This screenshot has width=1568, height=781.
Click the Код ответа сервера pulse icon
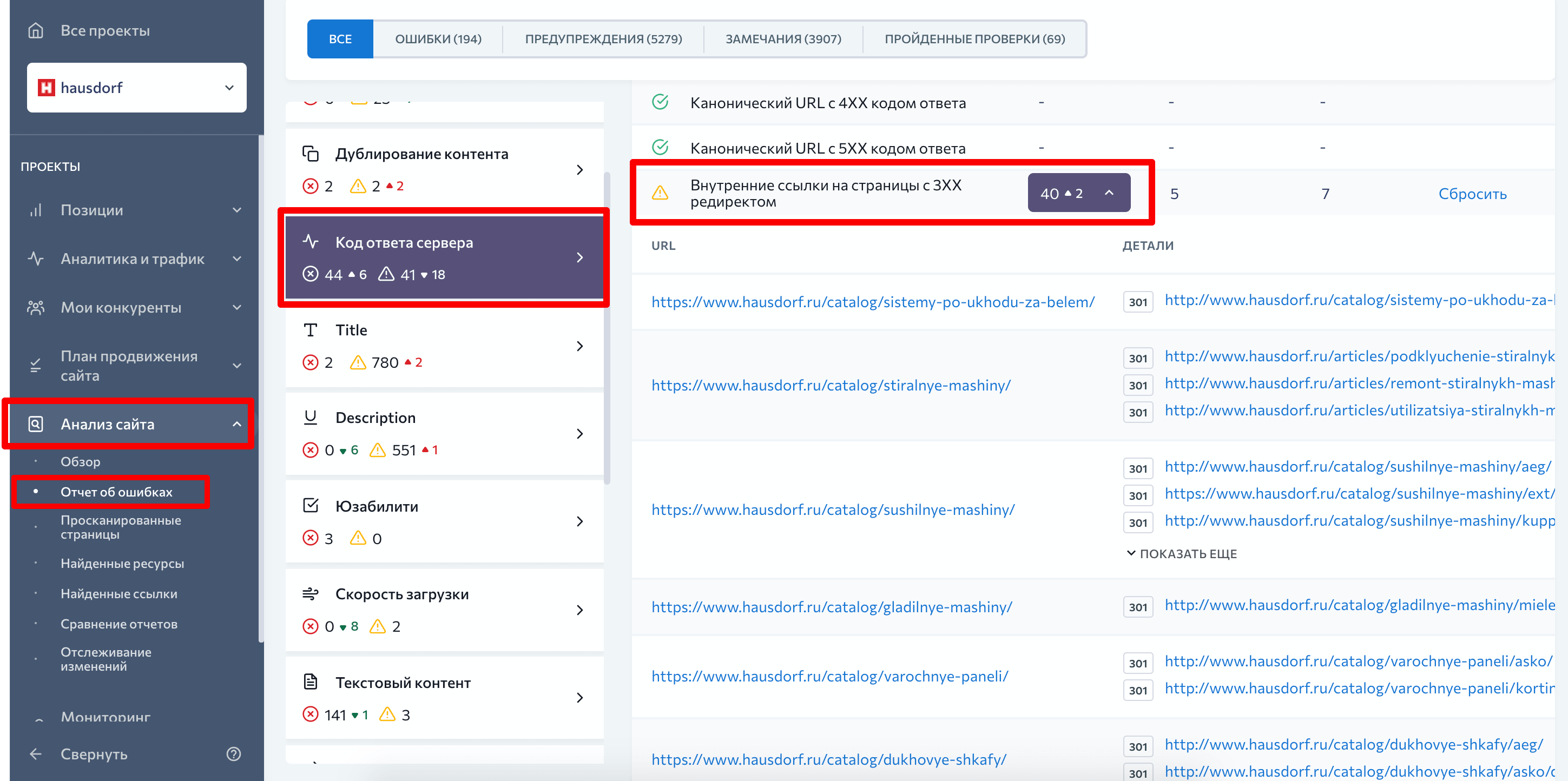311,241
